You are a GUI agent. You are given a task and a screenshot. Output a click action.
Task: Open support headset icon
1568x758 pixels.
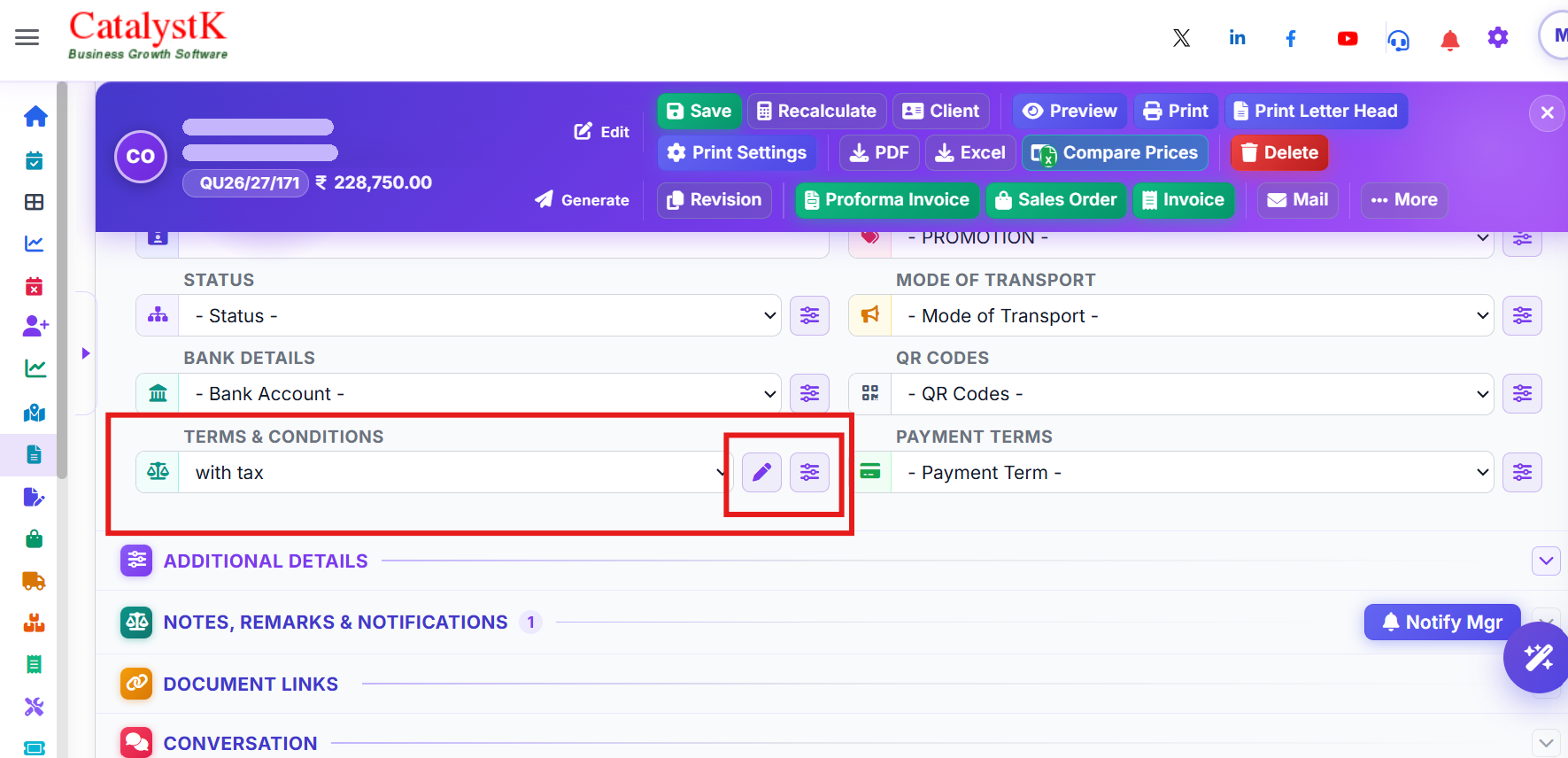tap(1399, 40)
